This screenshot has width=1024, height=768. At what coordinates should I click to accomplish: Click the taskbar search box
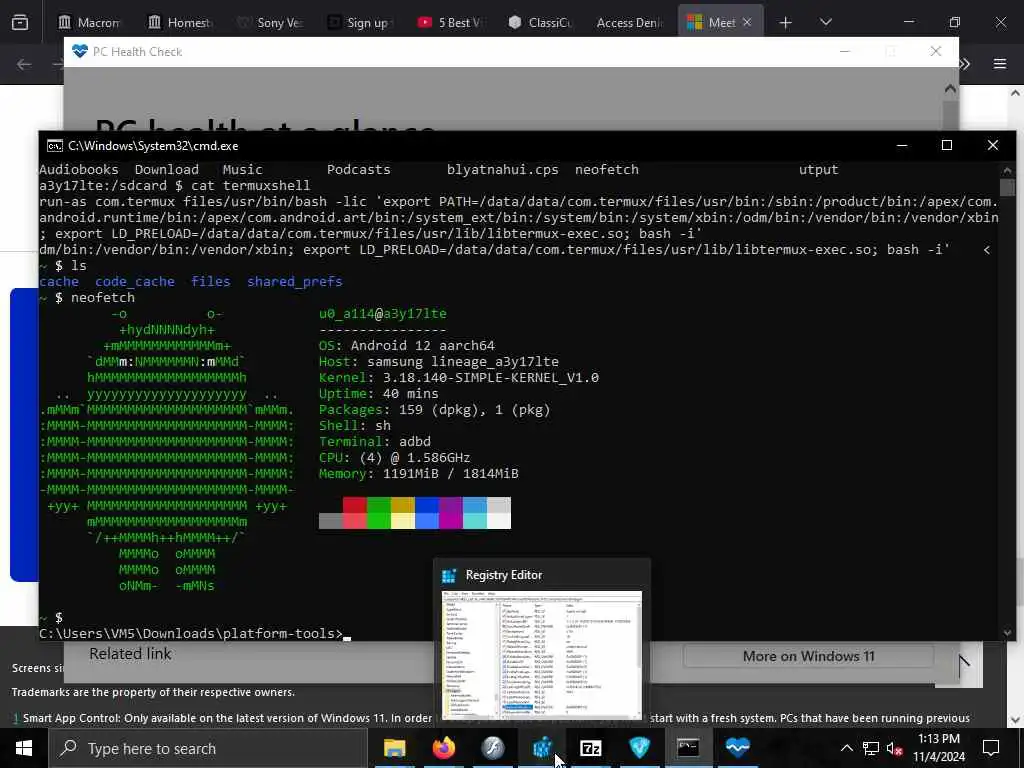208,748
